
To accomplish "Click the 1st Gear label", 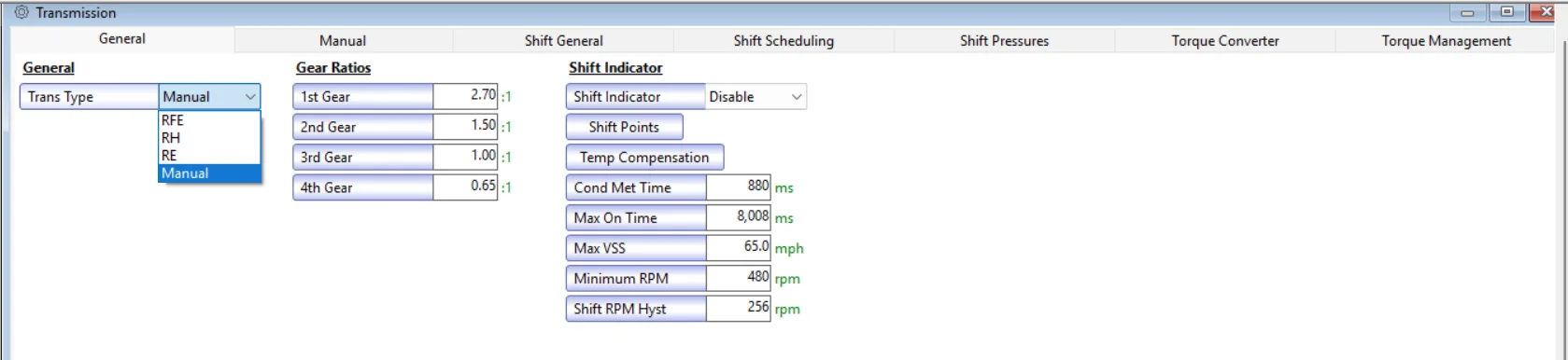I will (x=363, y=97).
